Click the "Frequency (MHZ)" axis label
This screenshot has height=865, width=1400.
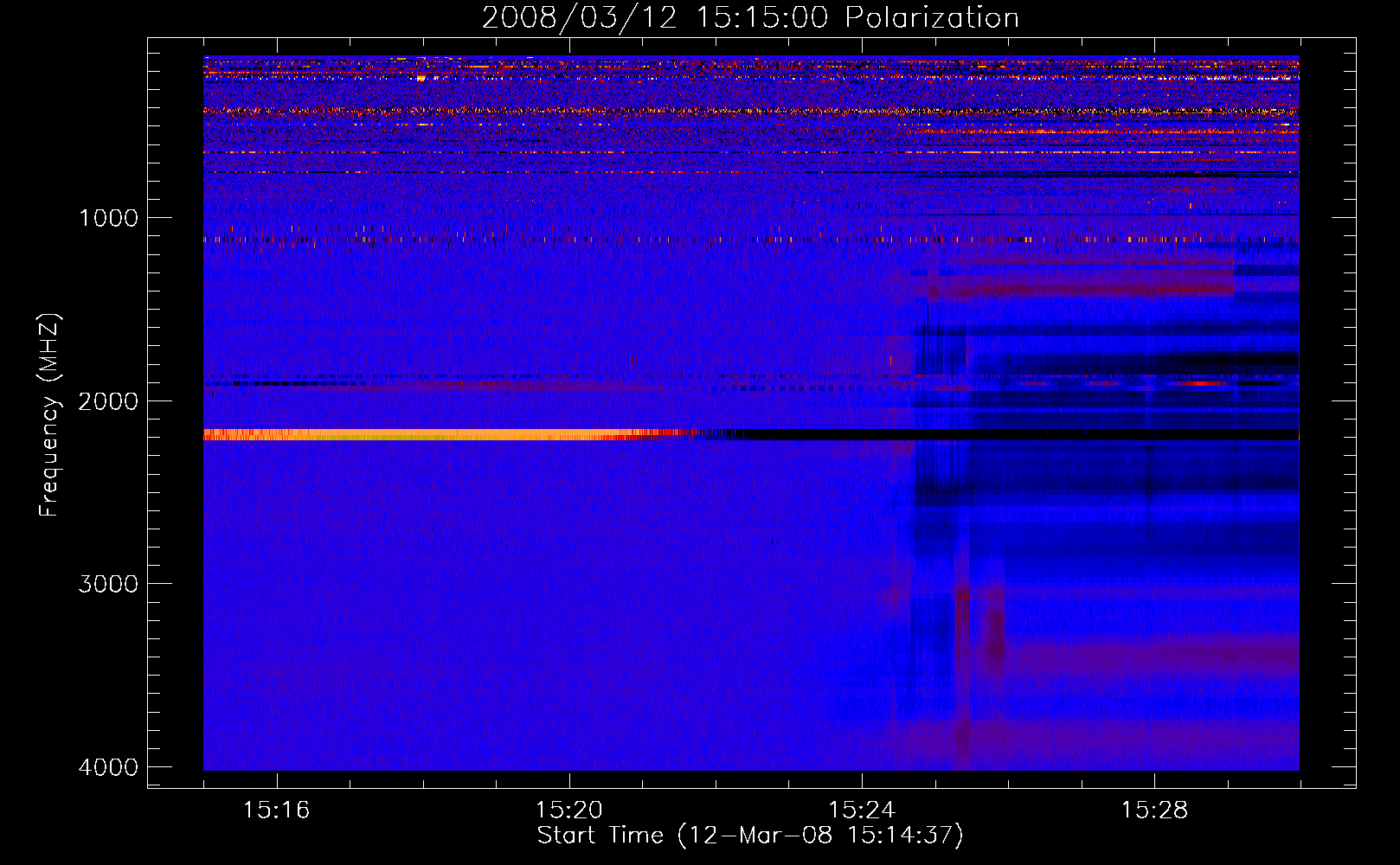[x=50, y=414]
